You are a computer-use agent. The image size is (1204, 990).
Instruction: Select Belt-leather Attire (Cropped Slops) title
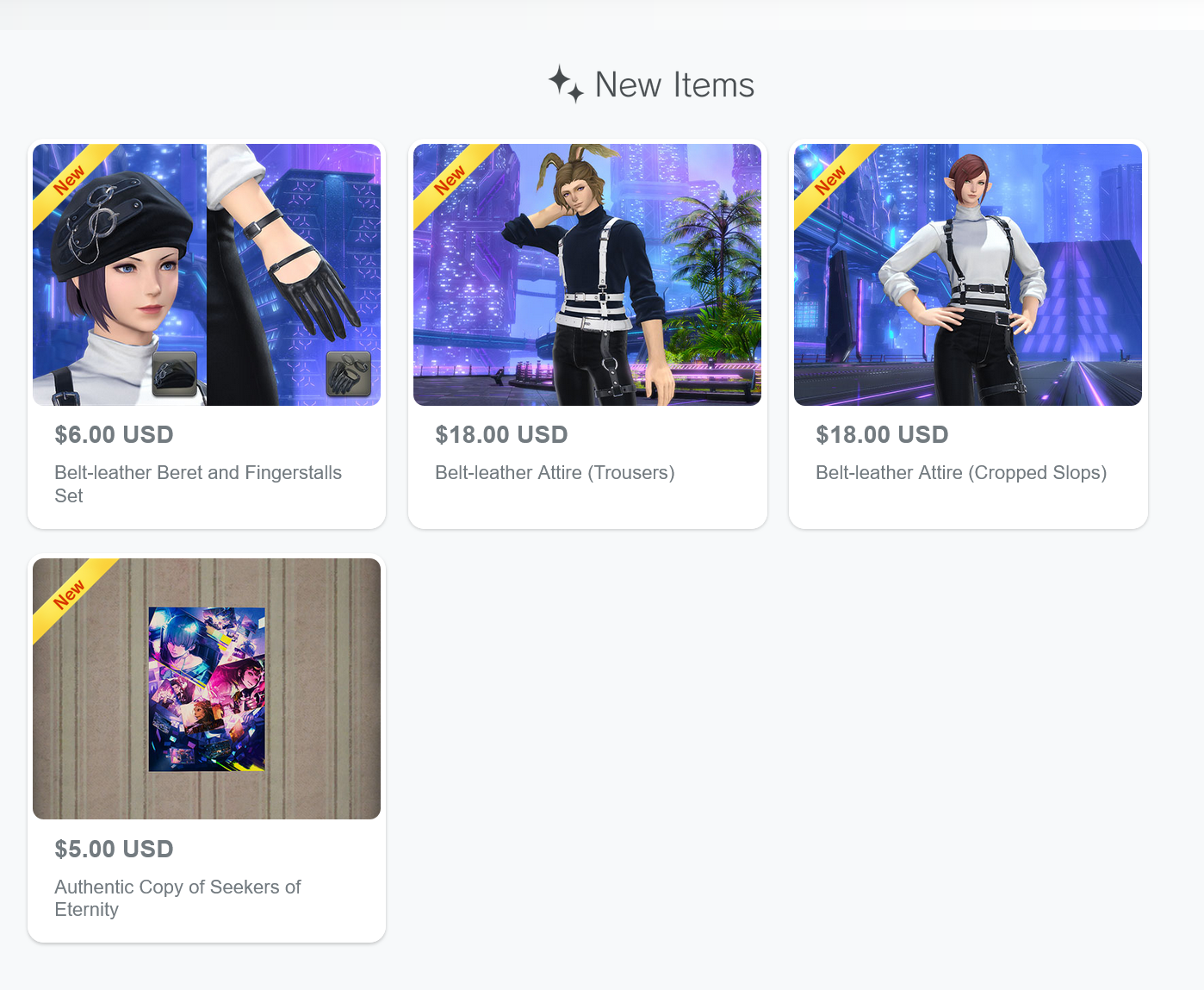[961, 473]
